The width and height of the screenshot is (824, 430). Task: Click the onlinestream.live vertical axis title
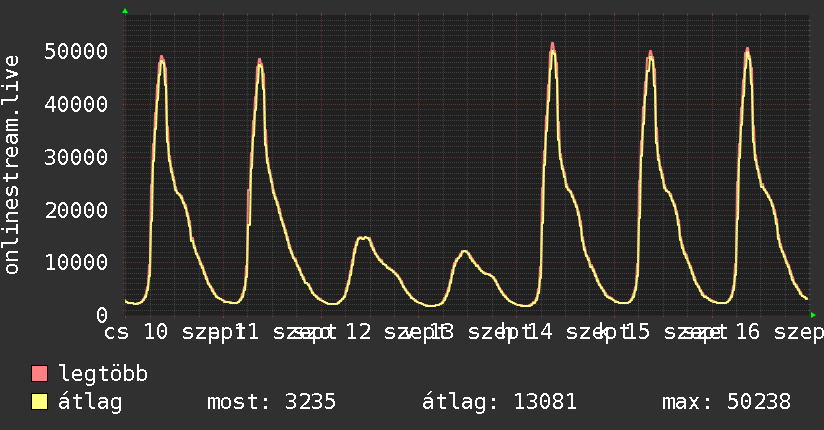click(11, 165)
